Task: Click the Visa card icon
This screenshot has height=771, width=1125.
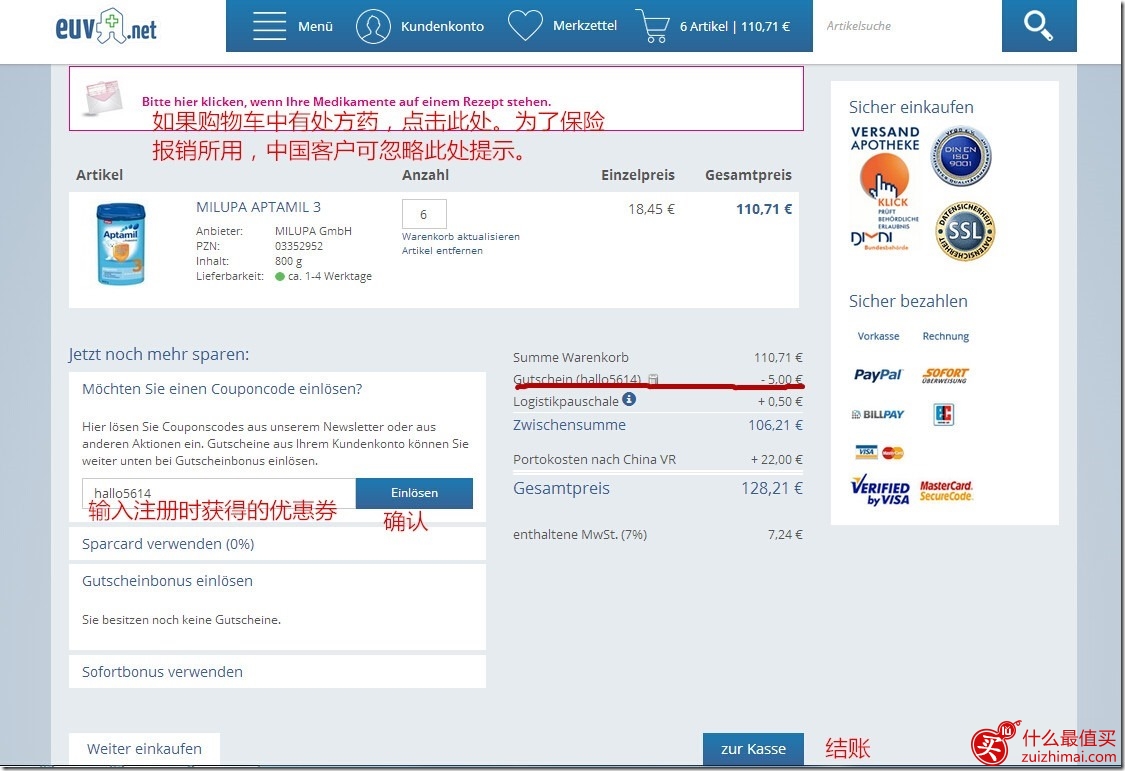Action: coord(867,453)
